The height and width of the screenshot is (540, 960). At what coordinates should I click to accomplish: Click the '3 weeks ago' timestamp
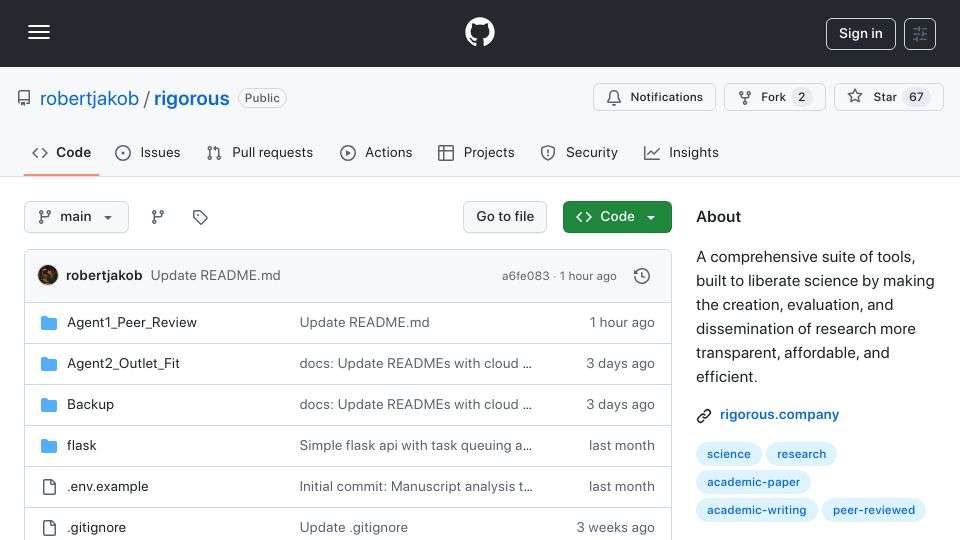coord(615,528)
